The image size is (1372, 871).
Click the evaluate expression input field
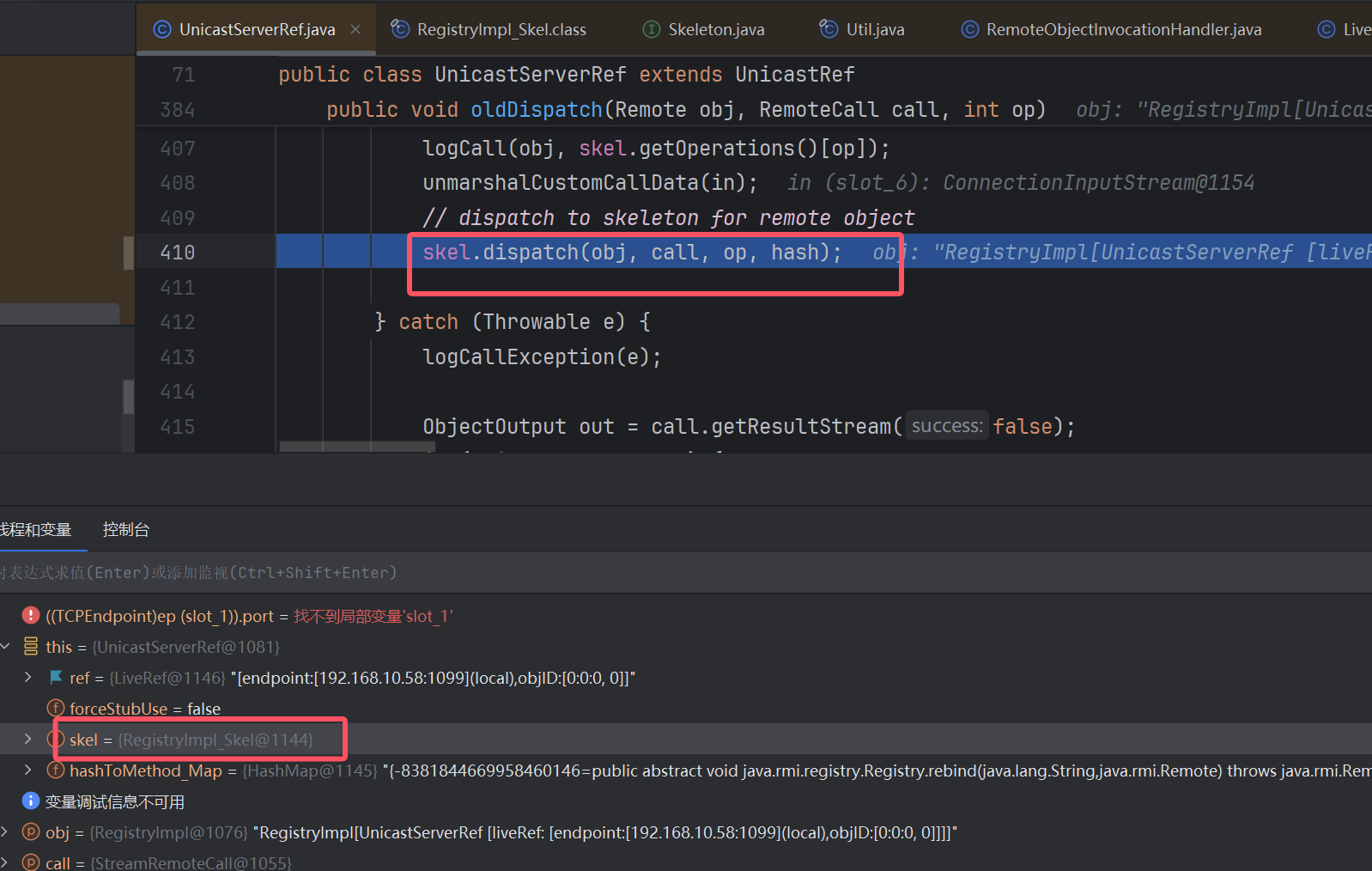click(601, 573)
